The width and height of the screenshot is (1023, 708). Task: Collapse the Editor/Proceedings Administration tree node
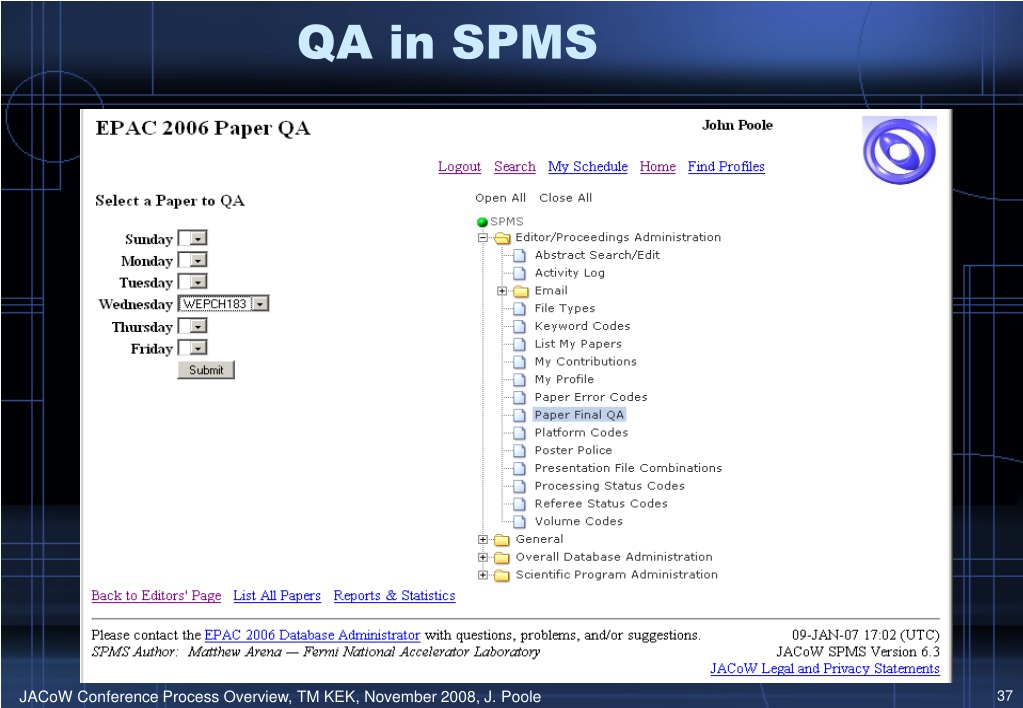[x=483, y=238]
